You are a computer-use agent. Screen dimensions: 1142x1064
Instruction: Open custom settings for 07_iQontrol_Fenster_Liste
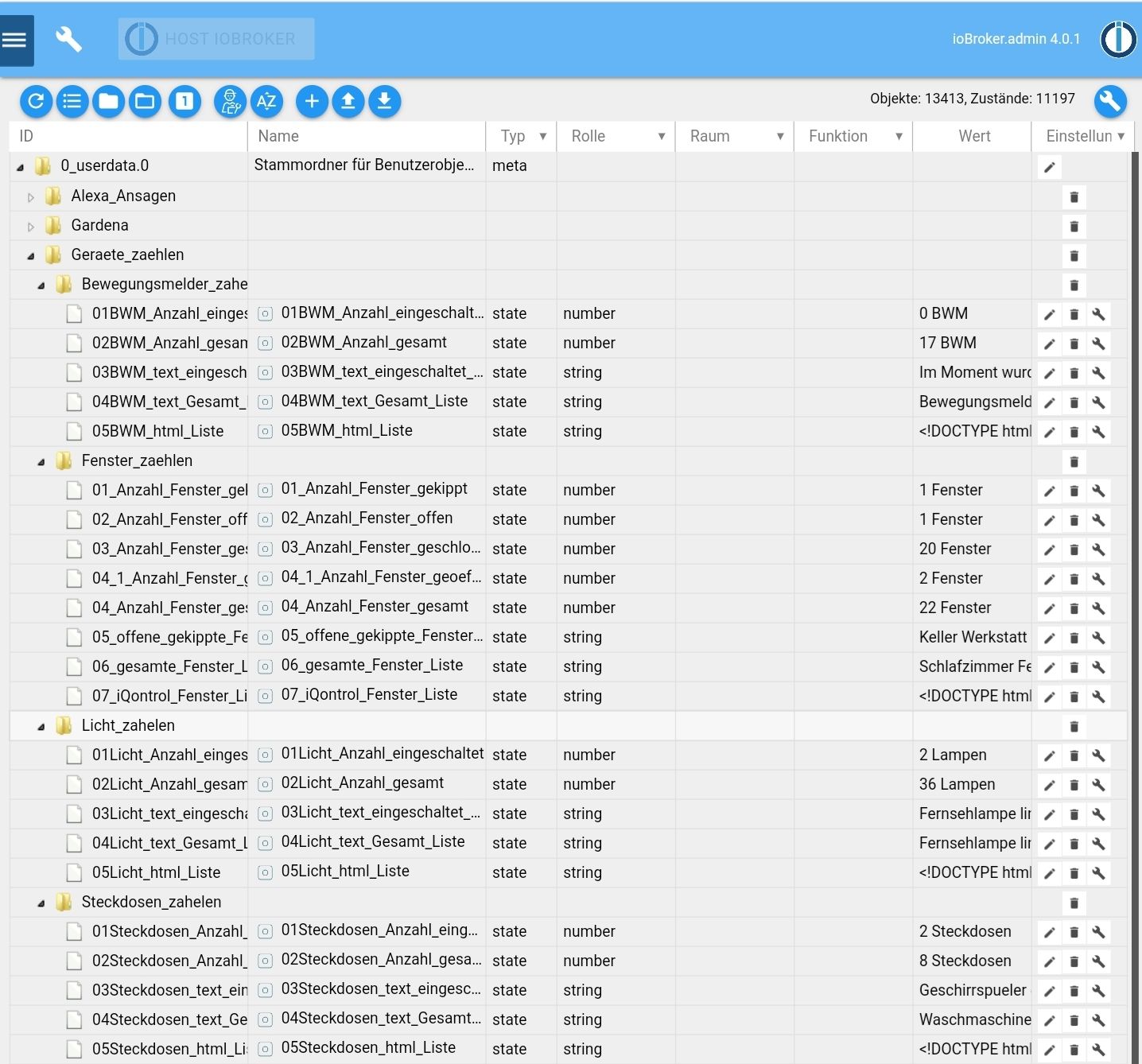coord(1098,697)
